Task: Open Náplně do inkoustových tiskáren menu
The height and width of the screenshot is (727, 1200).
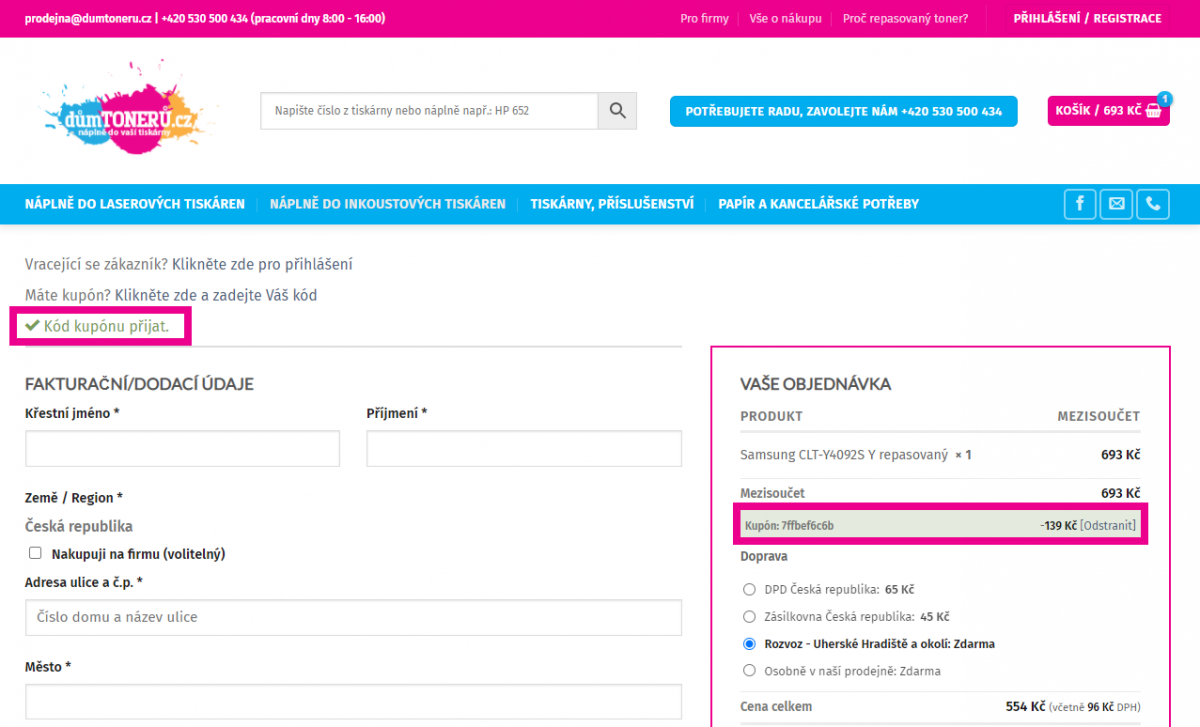Action: (x=387, y=204)
